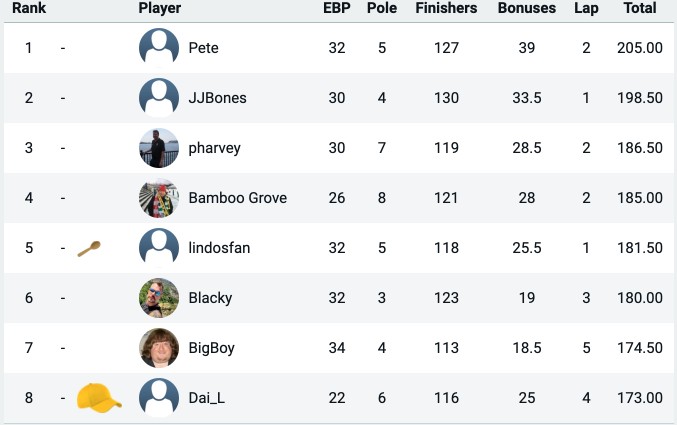Click the yellow cap icon beside Dai_L
This screenshot has height=425, width=677.
point(99,398)
